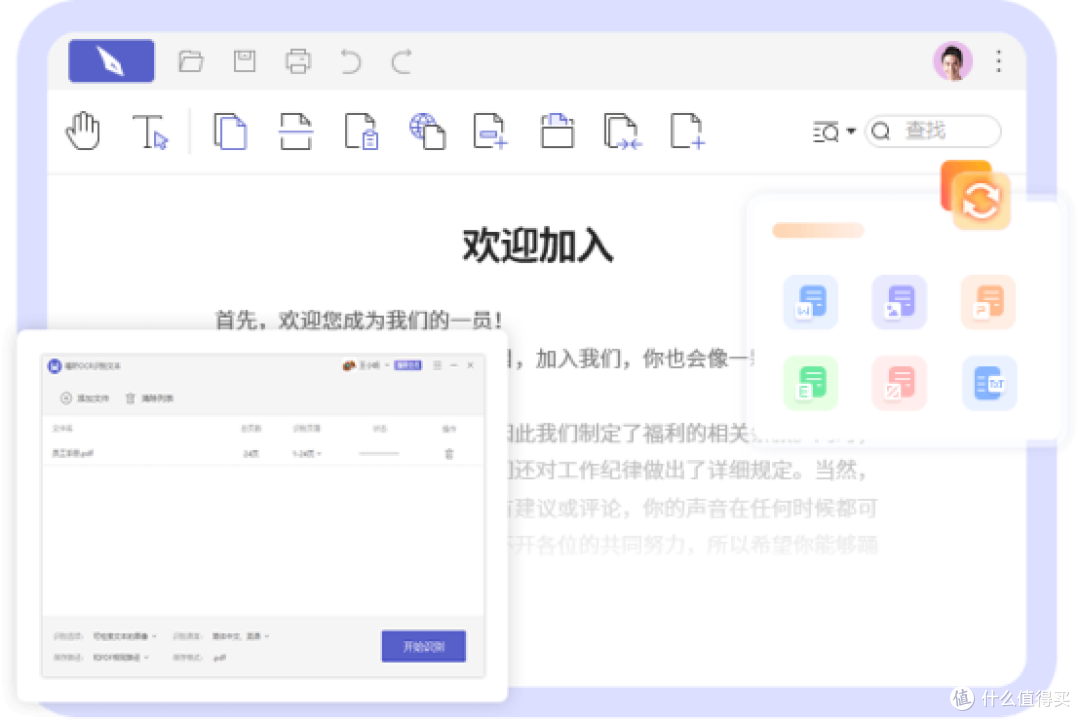Print the document using the printer icon

[298, 61]
